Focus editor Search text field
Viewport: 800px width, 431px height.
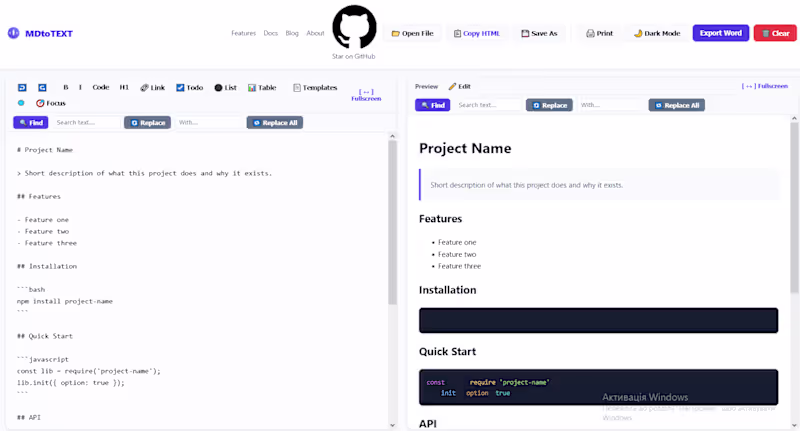pos(86,122)
